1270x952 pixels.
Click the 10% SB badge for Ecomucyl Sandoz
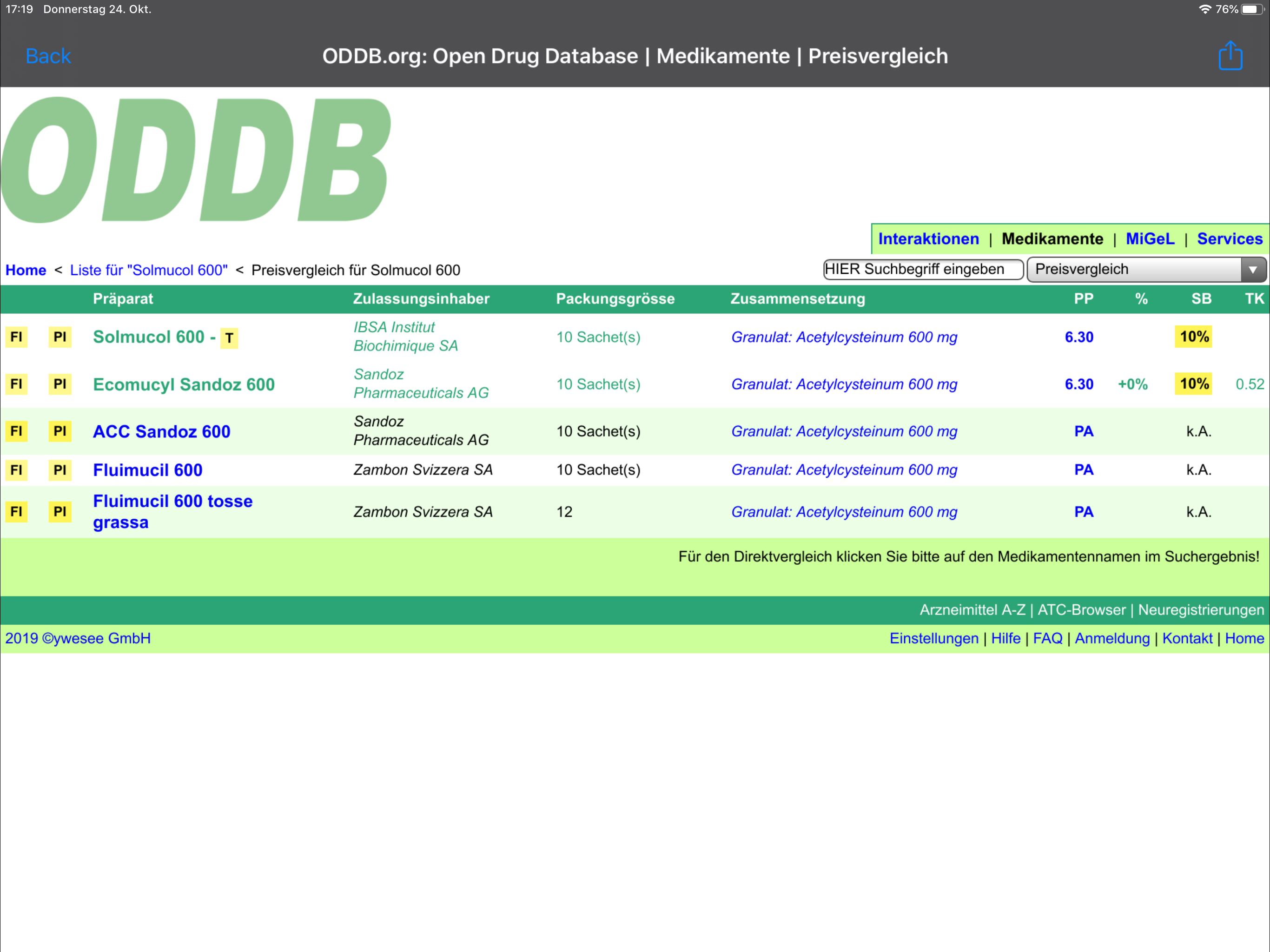(1194, 383)
